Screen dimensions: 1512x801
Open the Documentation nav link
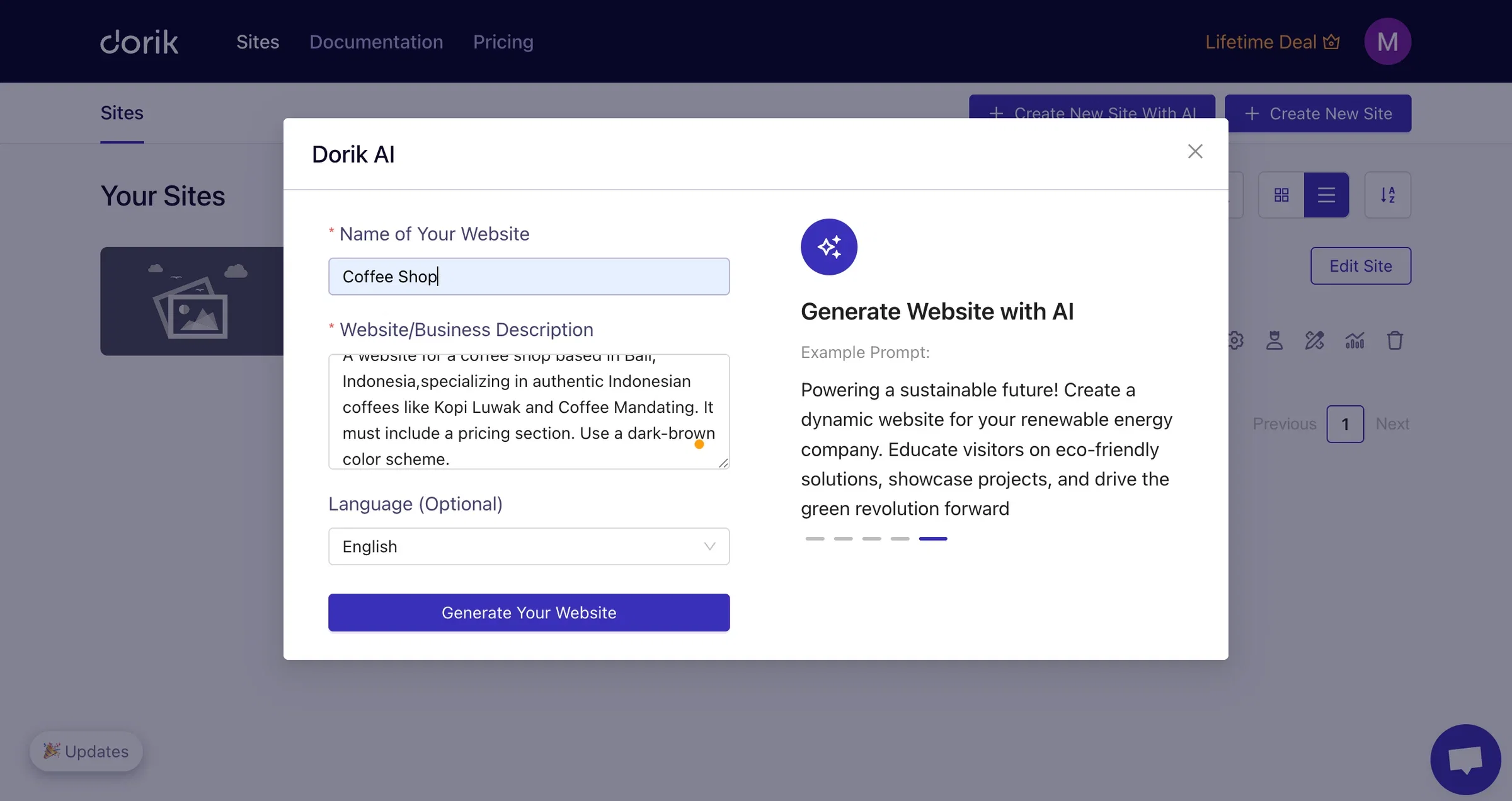click(376, 42)
